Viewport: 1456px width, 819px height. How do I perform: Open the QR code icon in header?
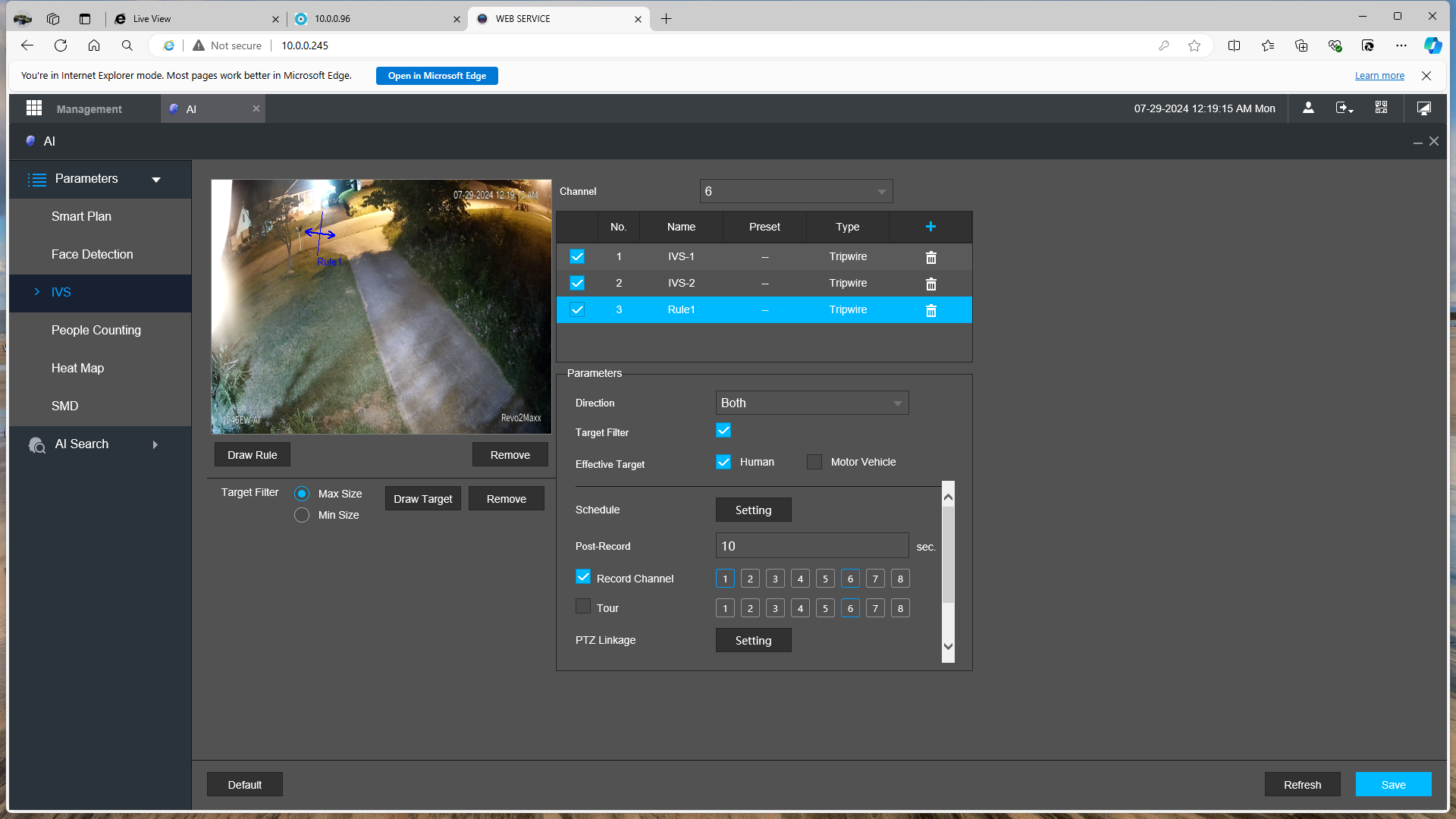tap(1382, 108)
